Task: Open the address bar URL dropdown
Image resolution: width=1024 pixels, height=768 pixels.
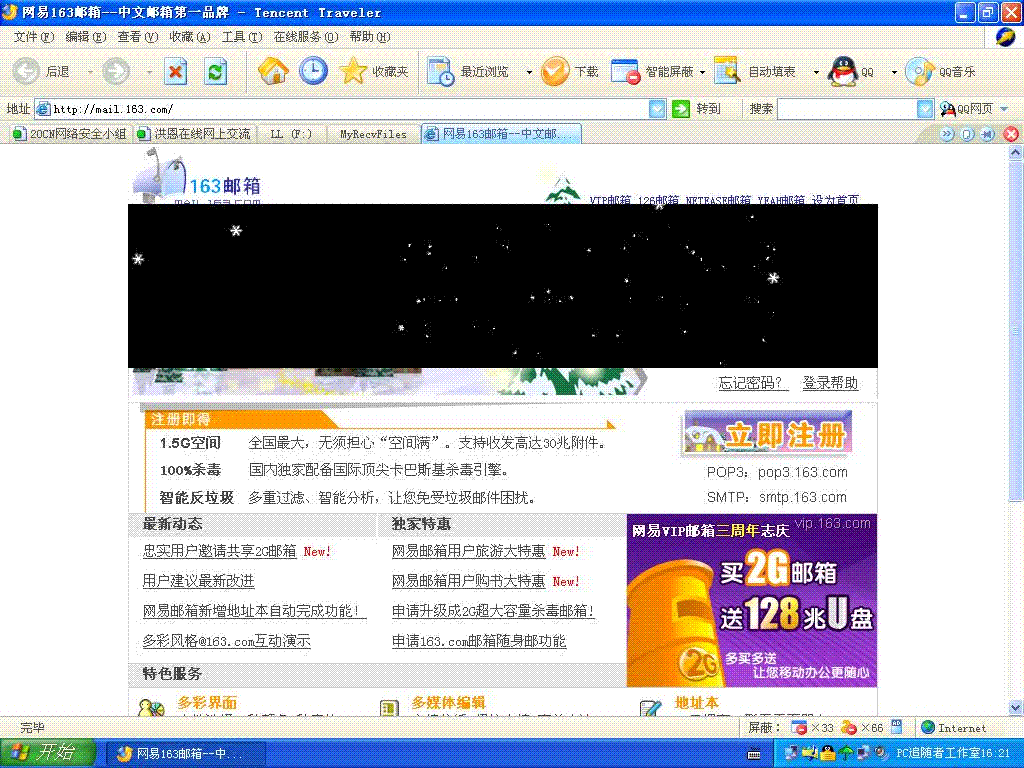Action: (657, 108)
